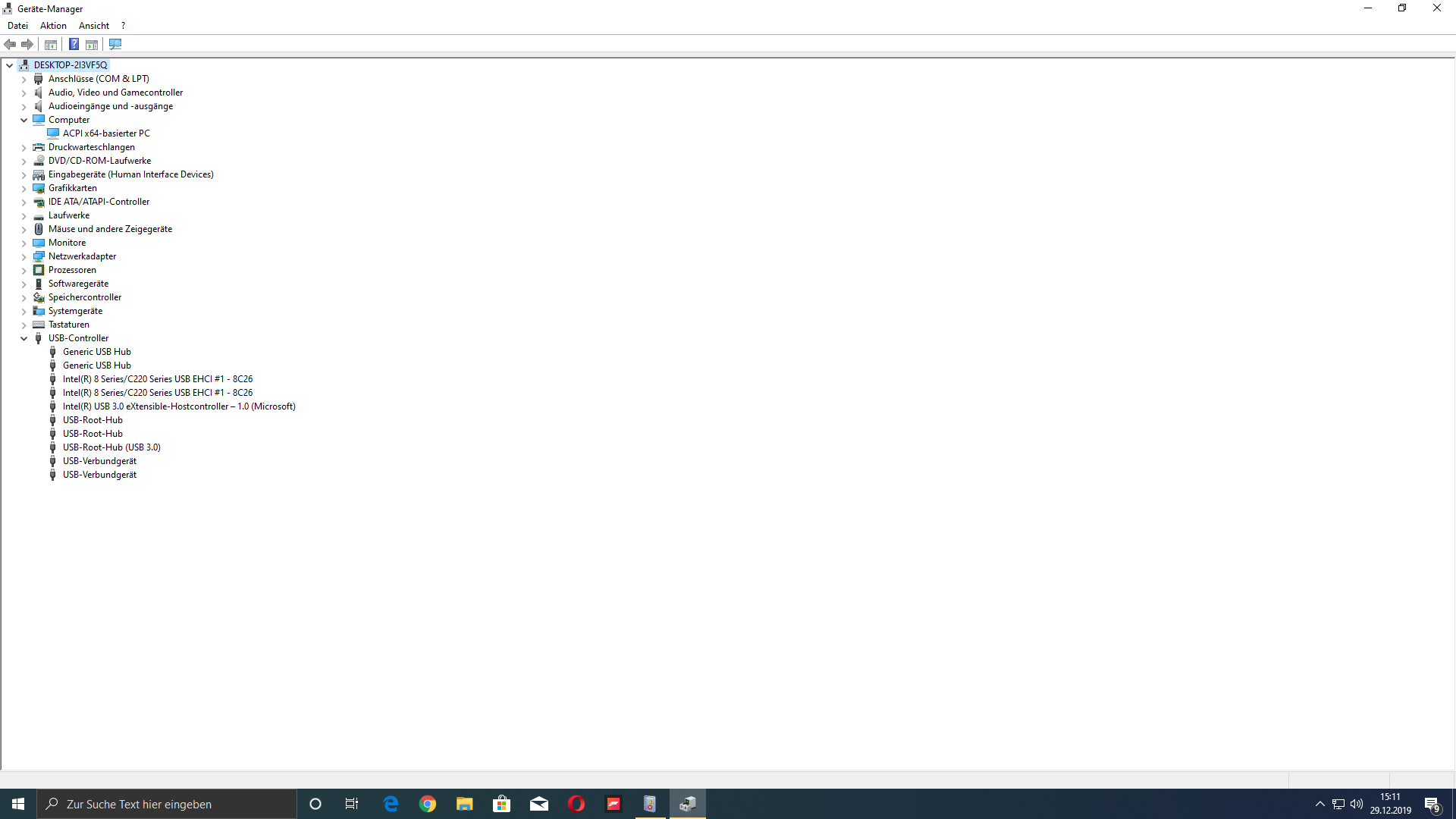The width and height of the screenshot is (1456, 819).
Task: Open the Ansicht menu
Action: (94, 26)
